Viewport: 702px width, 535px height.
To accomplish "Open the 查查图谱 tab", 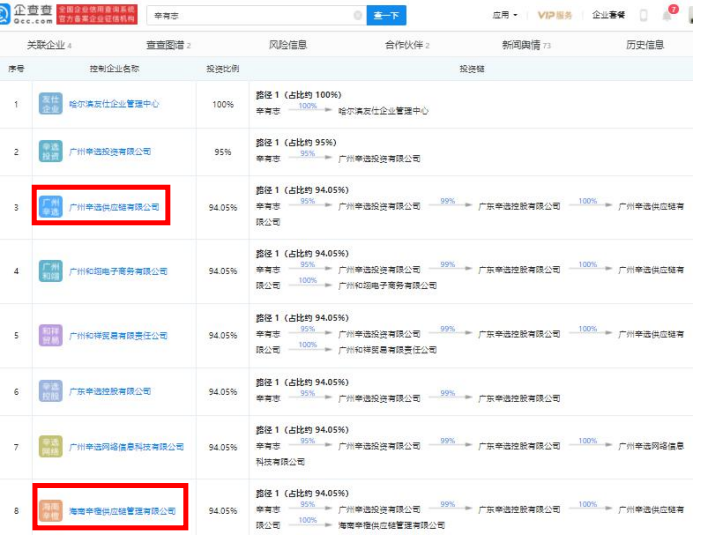I will (x=168, y=45).
